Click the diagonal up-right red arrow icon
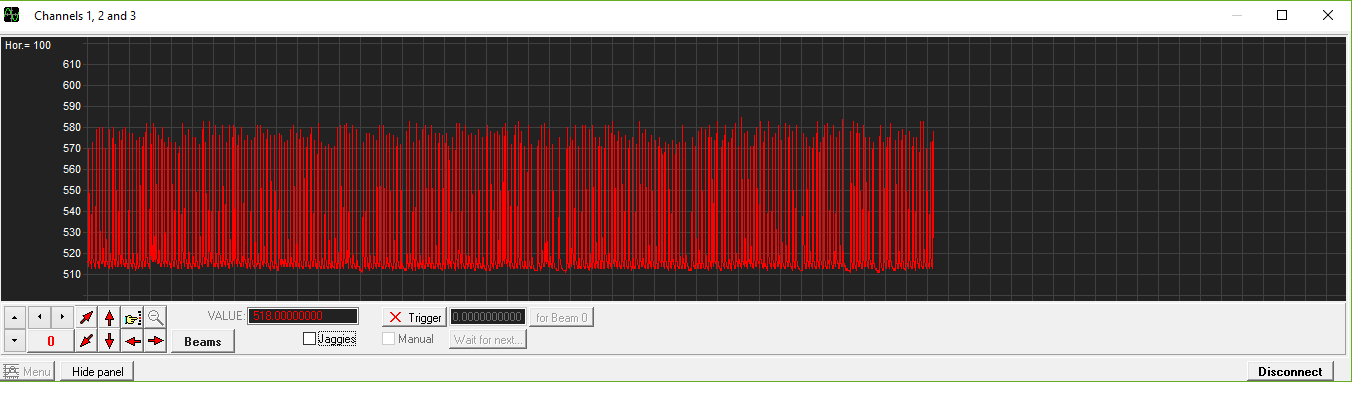This screenshot has height=404, width=1368. [87, 317]
